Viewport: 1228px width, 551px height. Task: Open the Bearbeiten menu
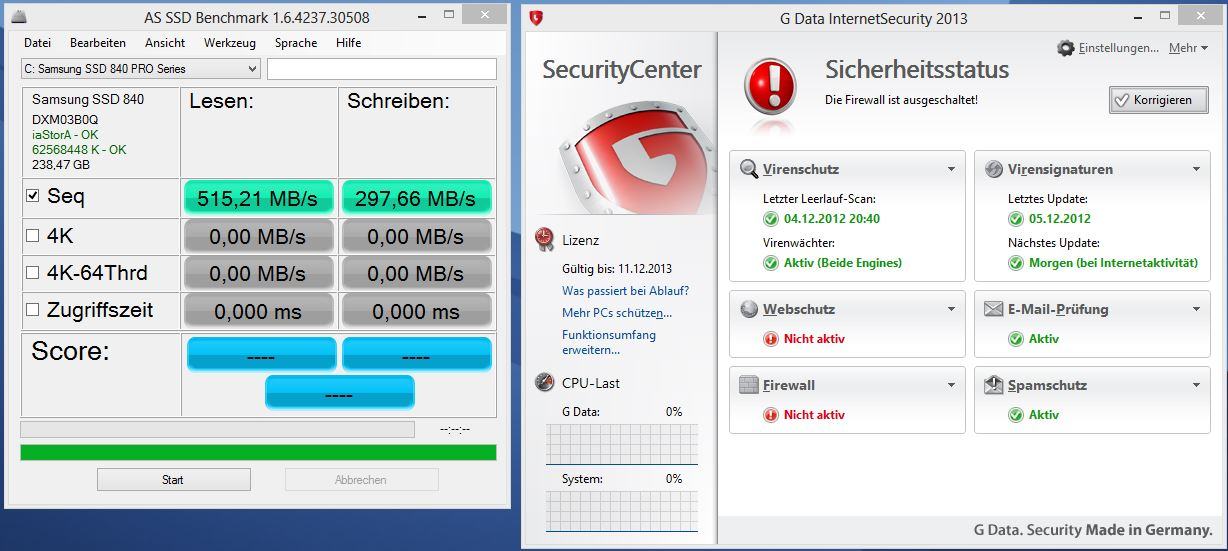point(98,43)
